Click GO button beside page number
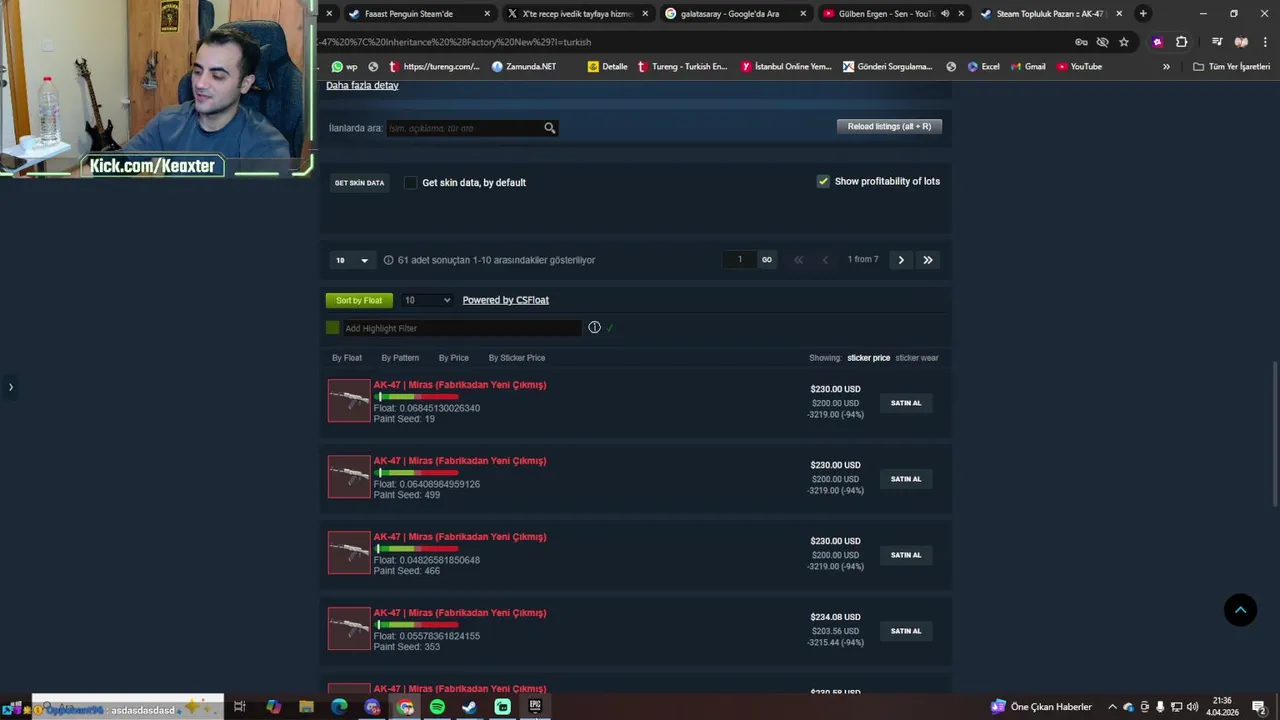Screen dimensions: 1280x720 (x=767, y=260)
